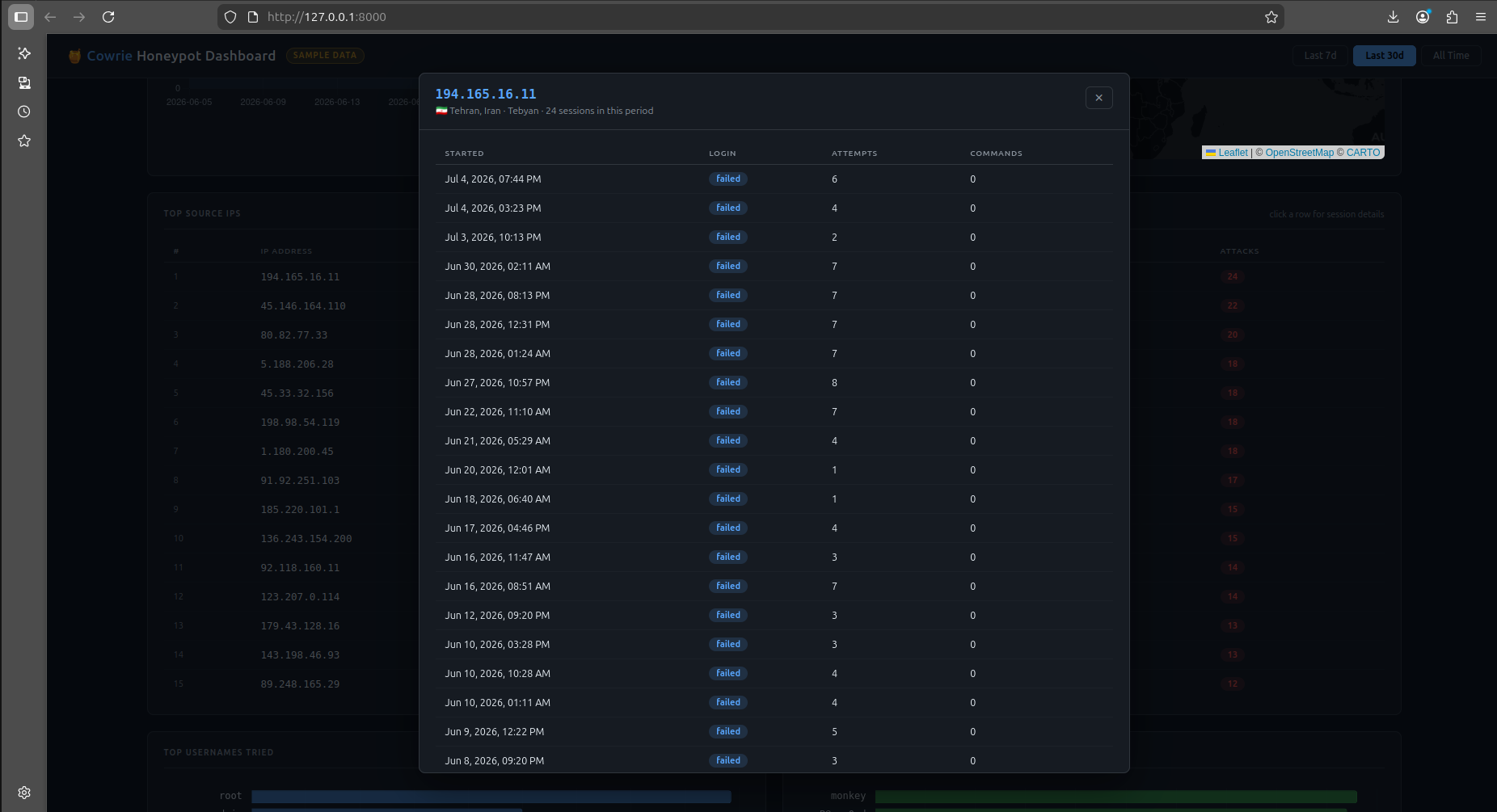Click the Jun 10, 2026, 03:28 PM session row
The width and height of the screenshot is (1497, 812).
(774, 645)
